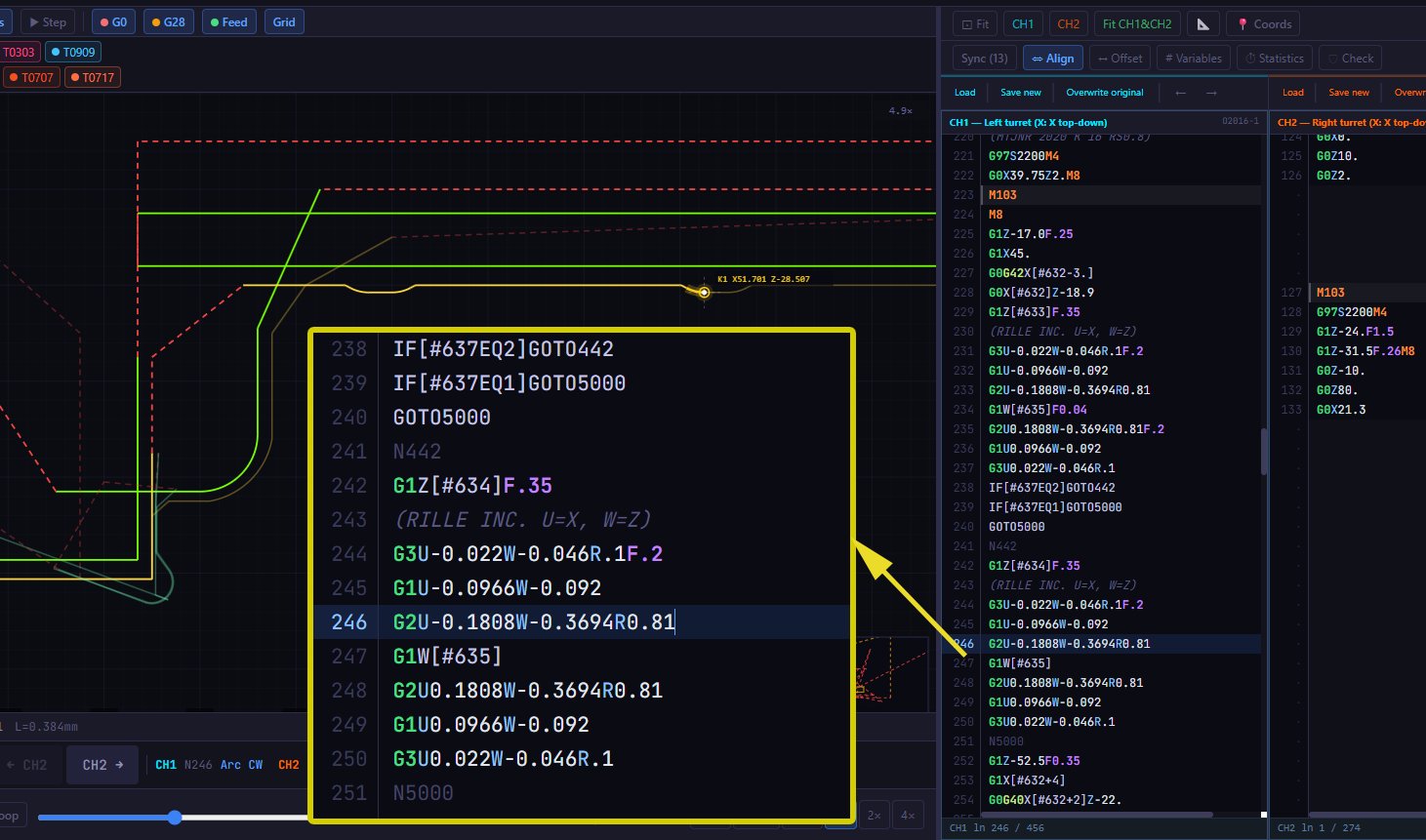Toggle the Grid display
The height and width of the screenshot is (840, 1426).
[284, 22]
